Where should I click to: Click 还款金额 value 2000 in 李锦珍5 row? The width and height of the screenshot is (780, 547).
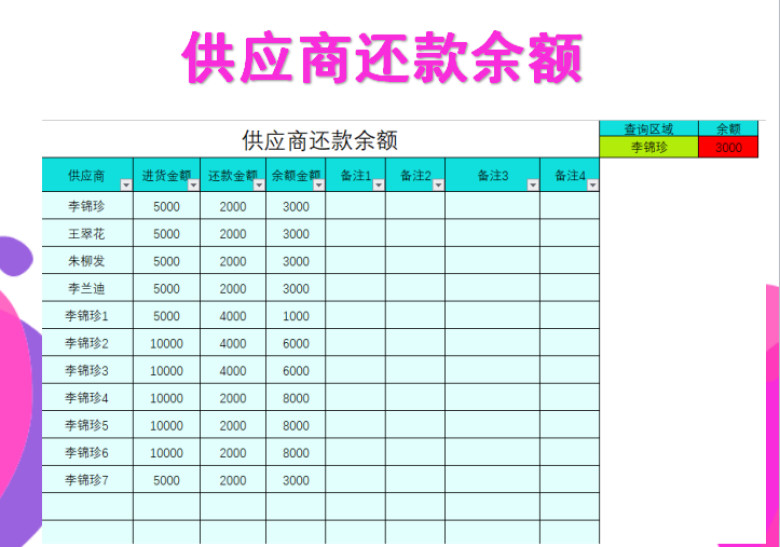pos(233,425)
